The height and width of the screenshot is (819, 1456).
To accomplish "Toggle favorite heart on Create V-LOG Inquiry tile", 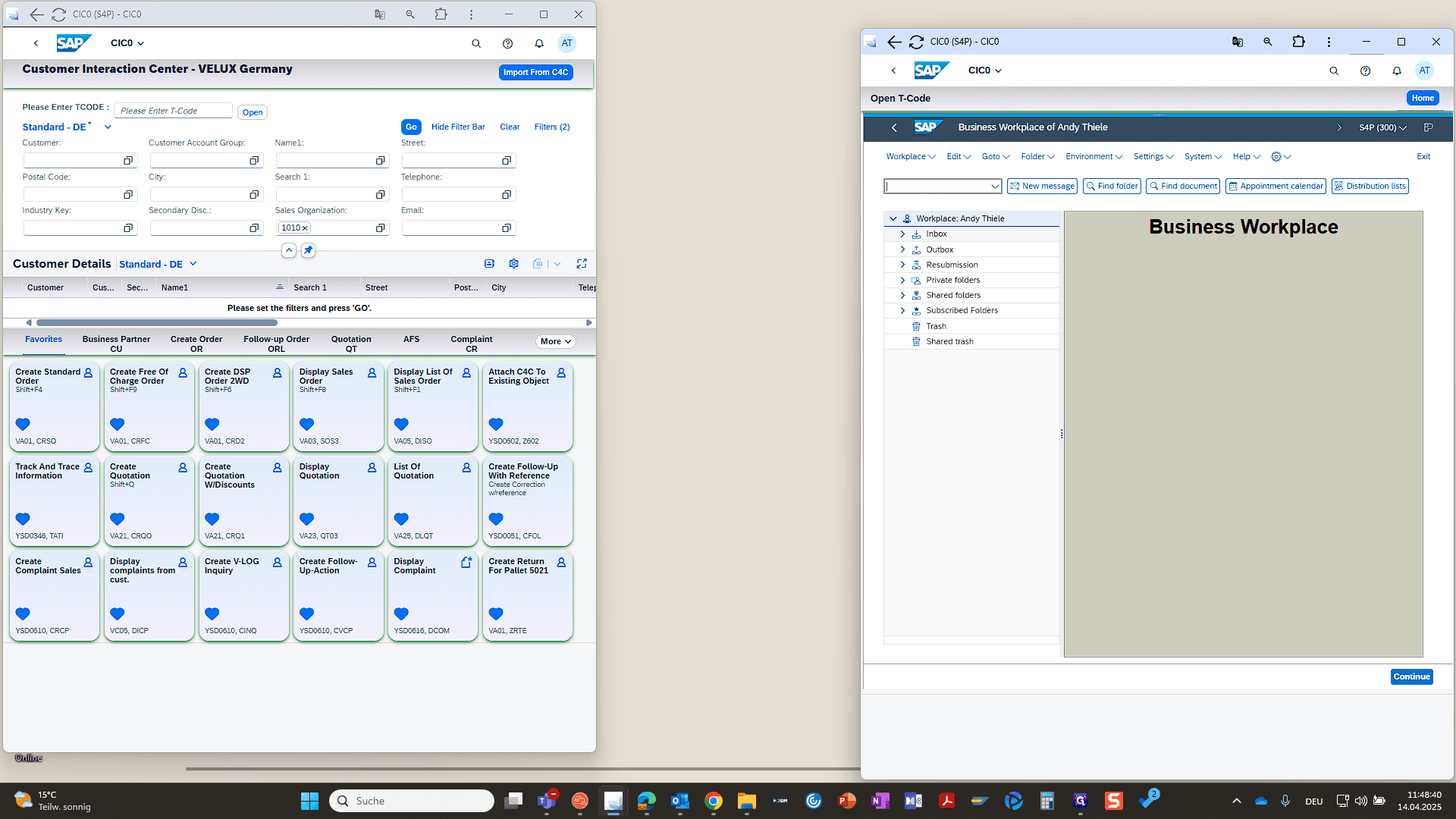I will pyautogui.click(x=212, y=614).
